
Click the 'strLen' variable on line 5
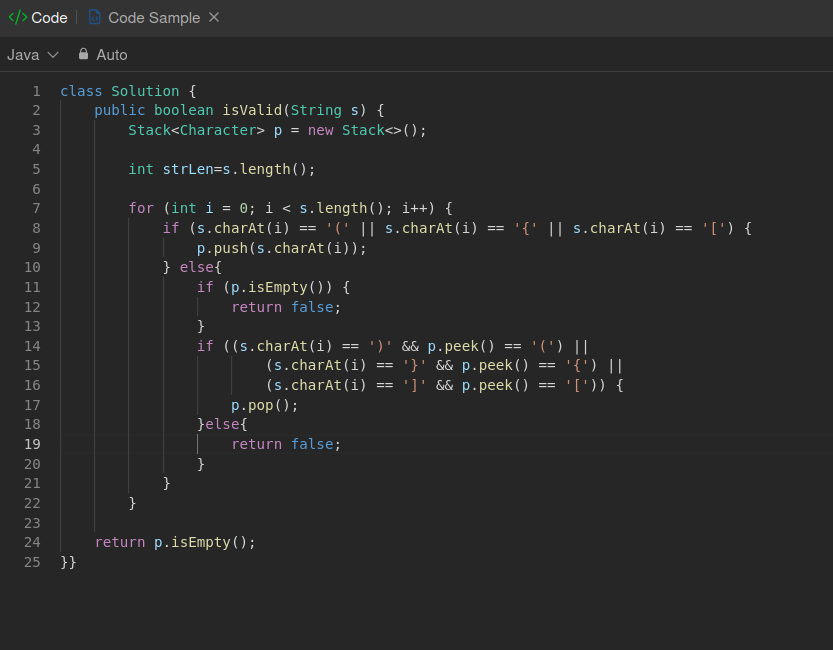(x=188, y=169)
